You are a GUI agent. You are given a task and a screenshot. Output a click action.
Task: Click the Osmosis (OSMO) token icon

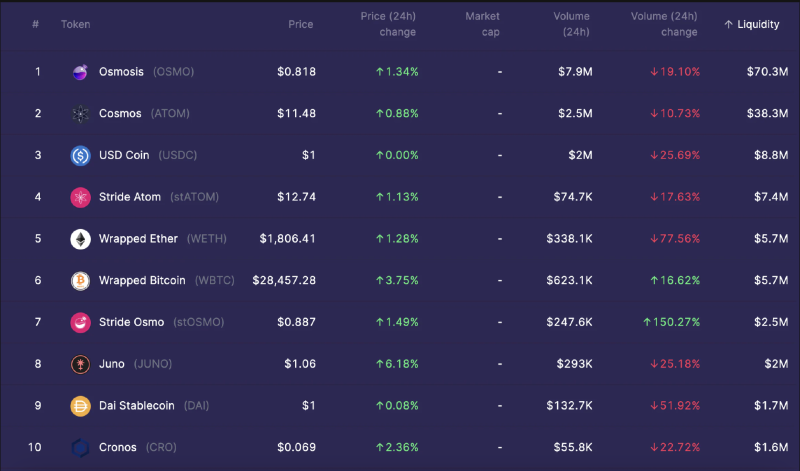(80, 72)
